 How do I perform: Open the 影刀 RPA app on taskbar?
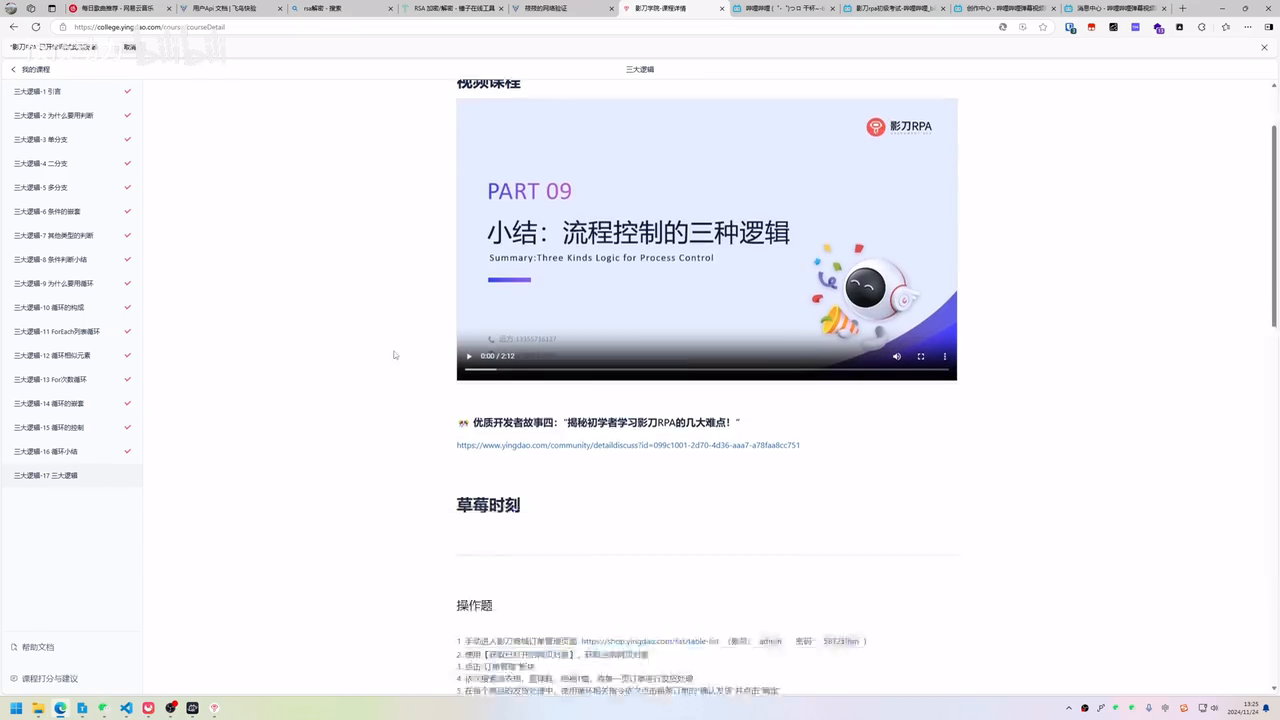(214, 708)
